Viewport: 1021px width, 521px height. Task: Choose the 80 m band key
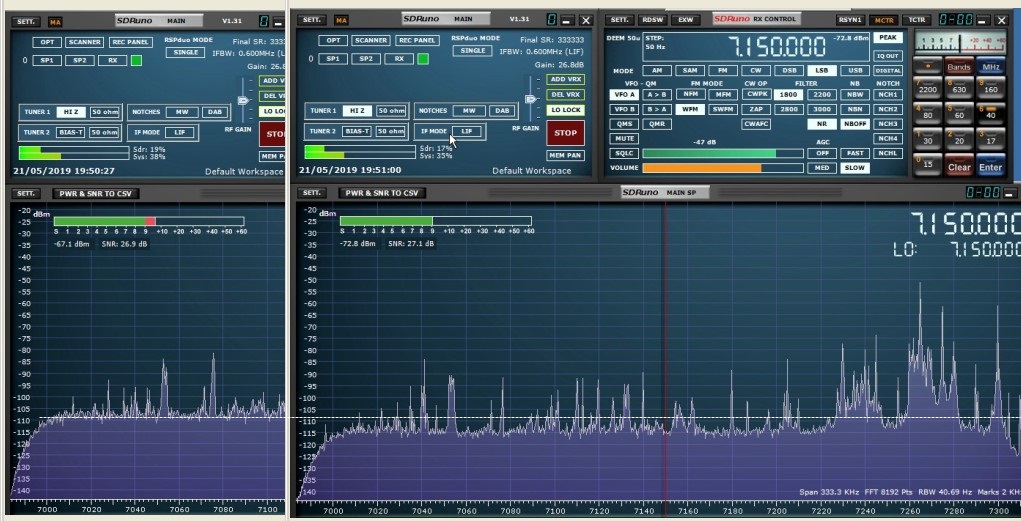click(927, 113)
